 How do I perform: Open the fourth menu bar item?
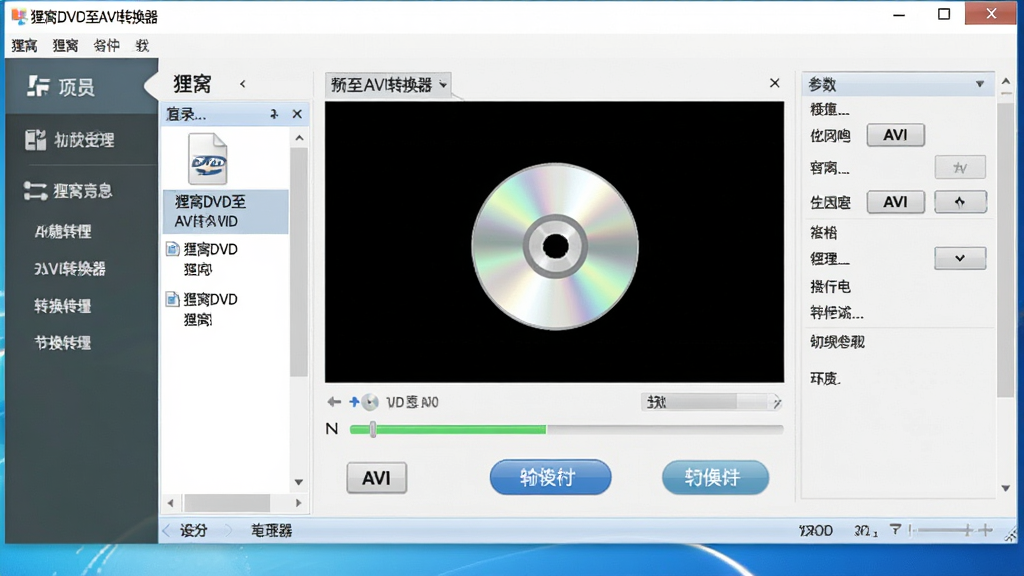click(x=142, y=46)
